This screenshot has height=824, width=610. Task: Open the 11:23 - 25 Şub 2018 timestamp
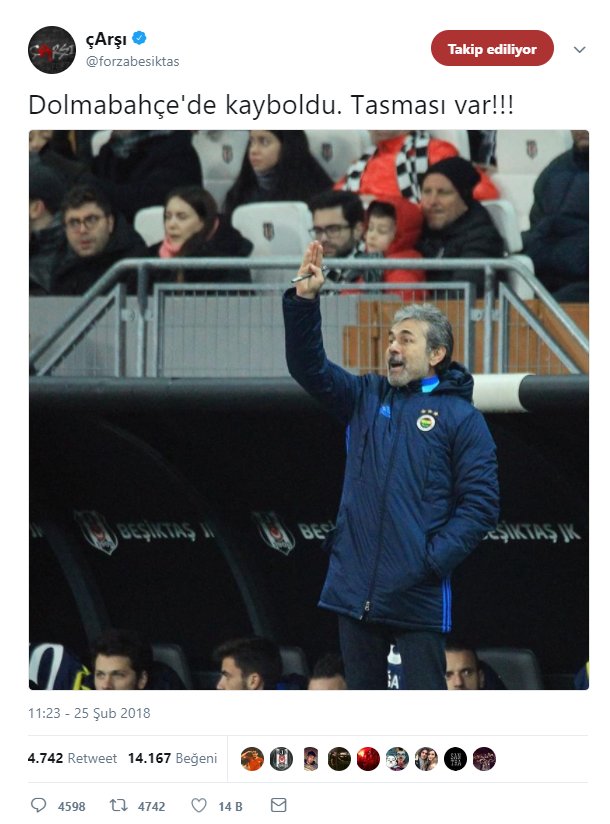point(89,713)
